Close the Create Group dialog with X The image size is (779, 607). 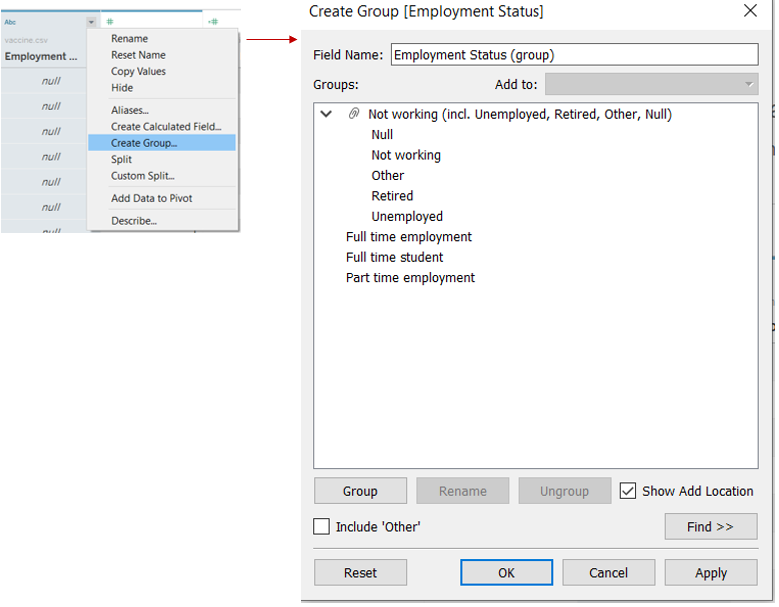coord(750,12)
